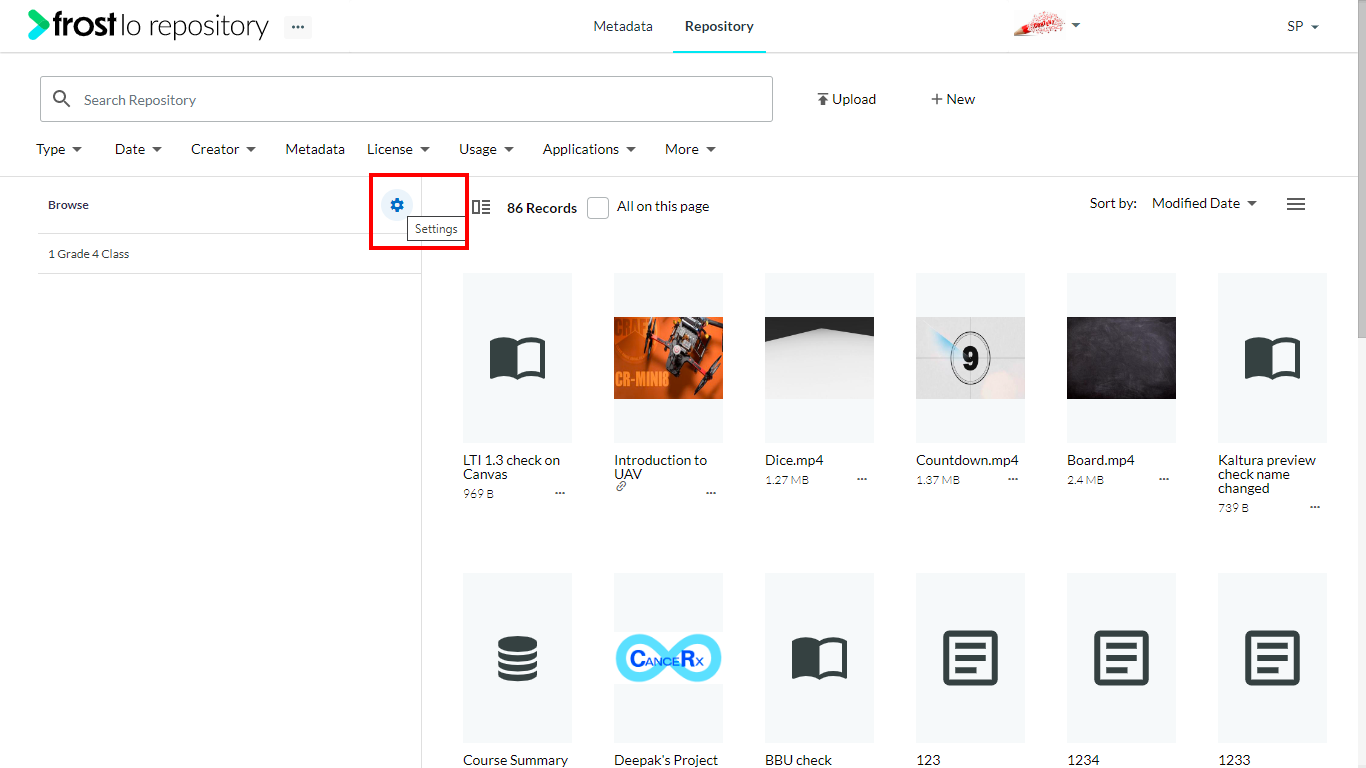This screenshot has height=768, width=1366.
Task: Select the 1 Grade 4 Class browse item
Action: click(x=229, y=254)
